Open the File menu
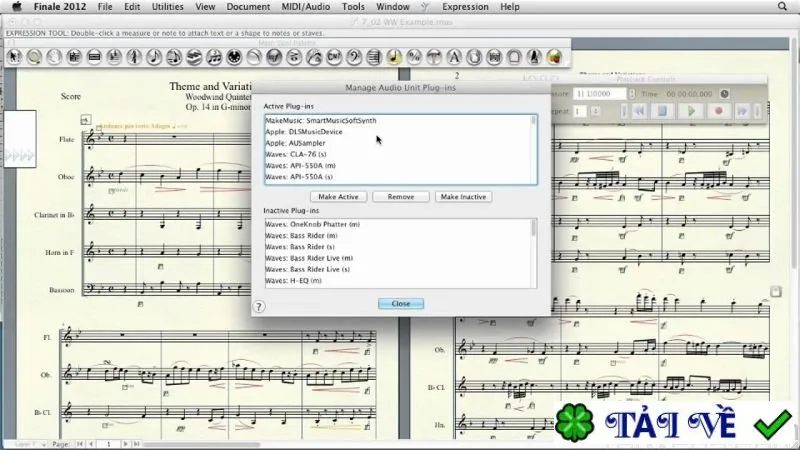 click(105, 7)
